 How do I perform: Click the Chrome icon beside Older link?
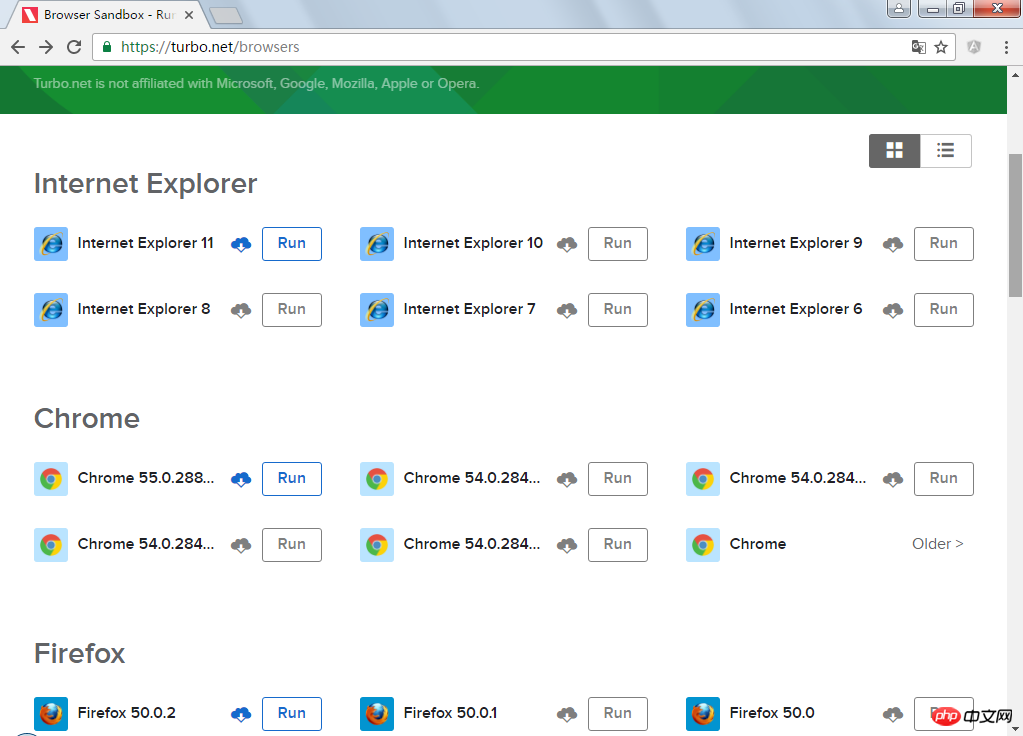coord(703,545)
